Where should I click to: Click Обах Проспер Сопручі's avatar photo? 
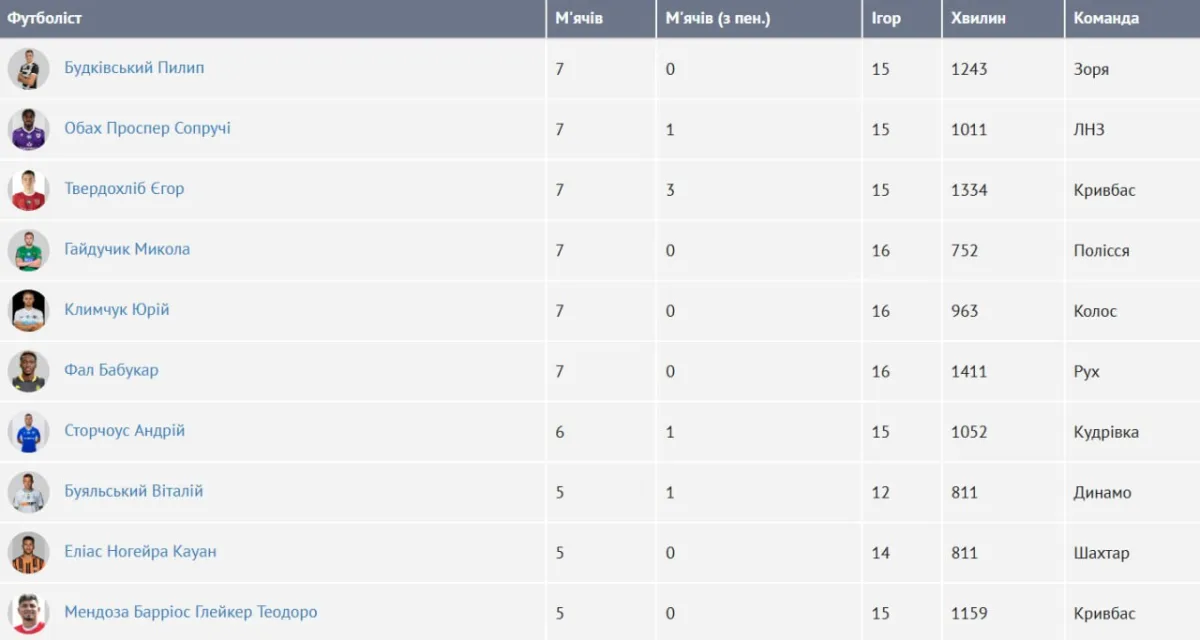coord(28,129)
